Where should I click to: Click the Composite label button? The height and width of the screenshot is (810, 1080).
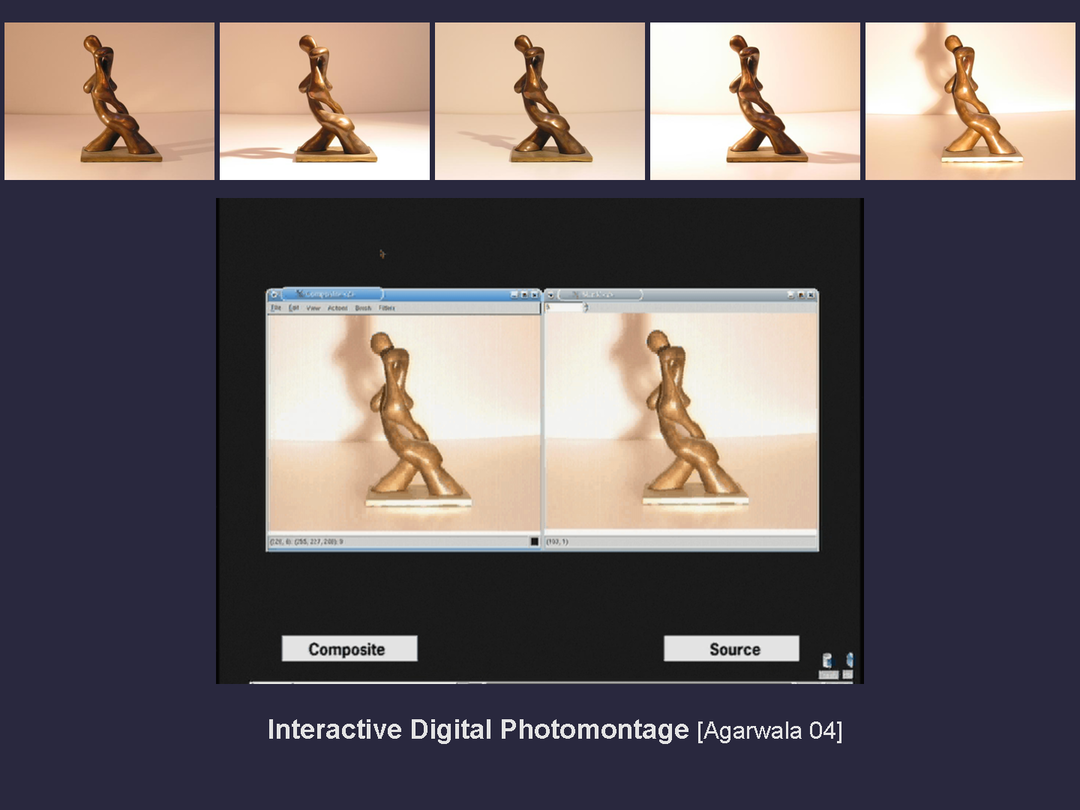(348, 649)
